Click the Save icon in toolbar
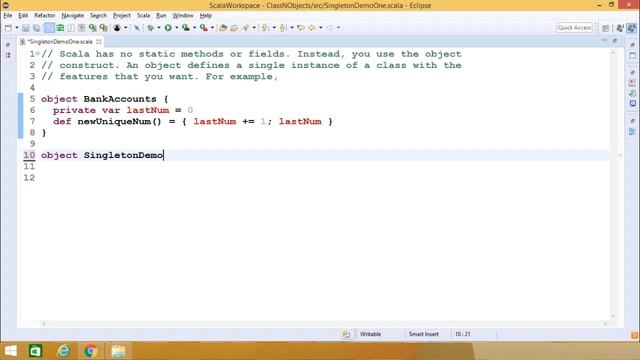Screen dimensions: 640x360 coord(26,28)
